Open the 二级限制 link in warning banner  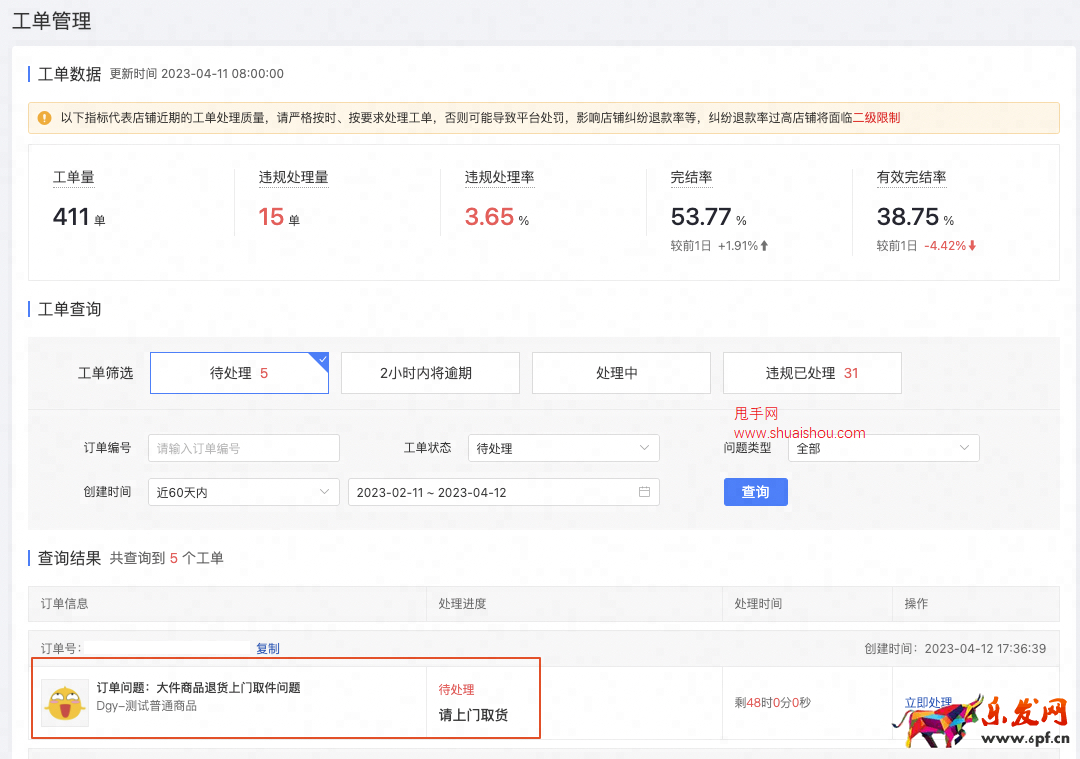[x=876, y=118]
